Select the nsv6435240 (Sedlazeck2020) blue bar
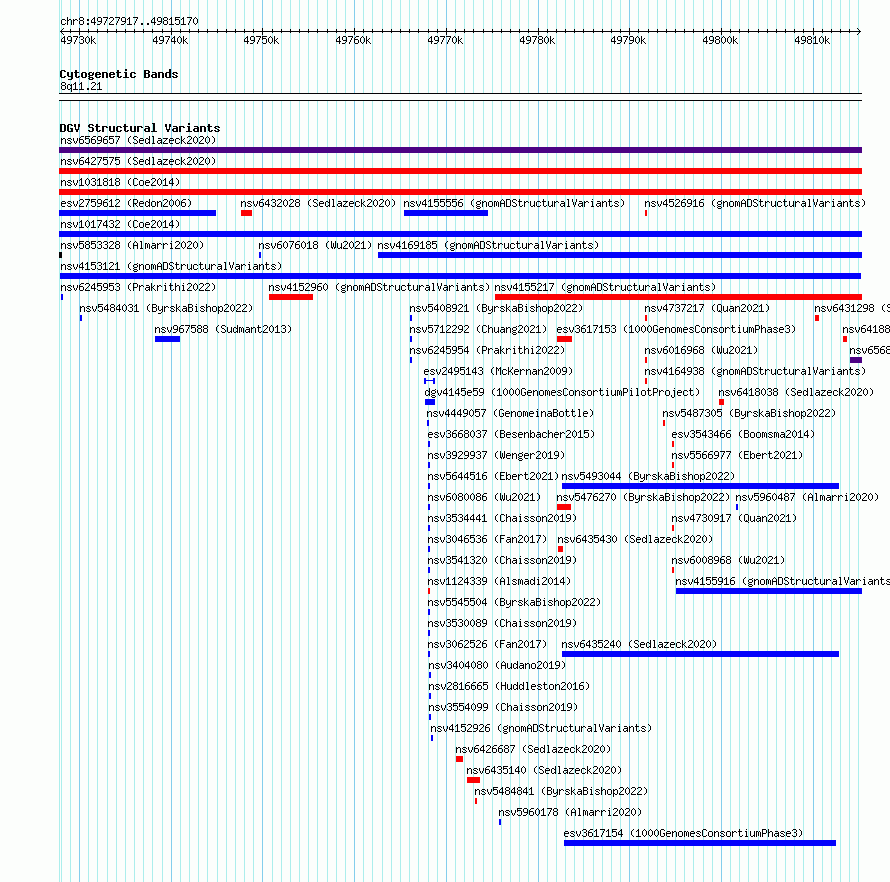This screenshot has width=890, height=882. (700, 654)
